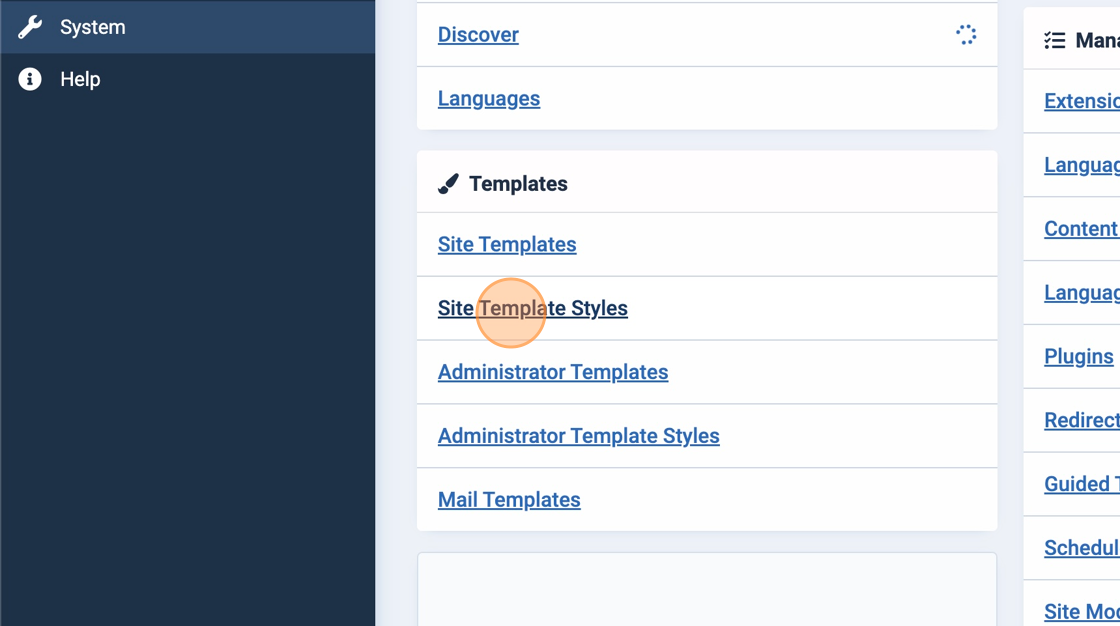Click the Templates panel heading text
This screenshot has width=1120, height=626.
pyautogui.click(x=518, y=184)
